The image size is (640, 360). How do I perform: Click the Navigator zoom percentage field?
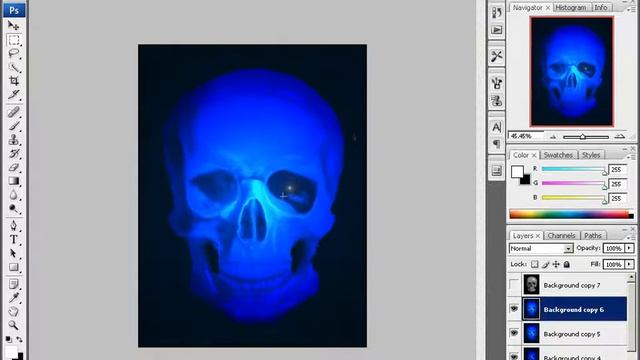pos(526,136)
